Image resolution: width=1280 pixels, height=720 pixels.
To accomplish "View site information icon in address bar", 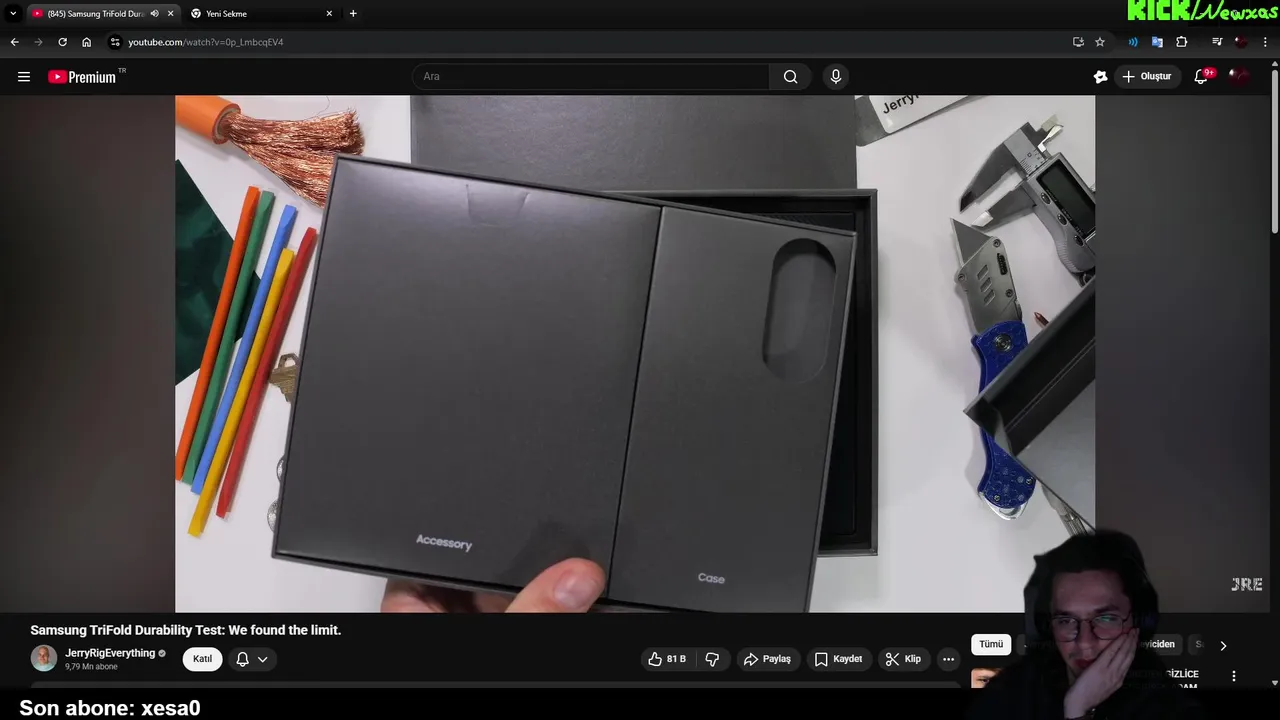I will click(x=115, y=42).
